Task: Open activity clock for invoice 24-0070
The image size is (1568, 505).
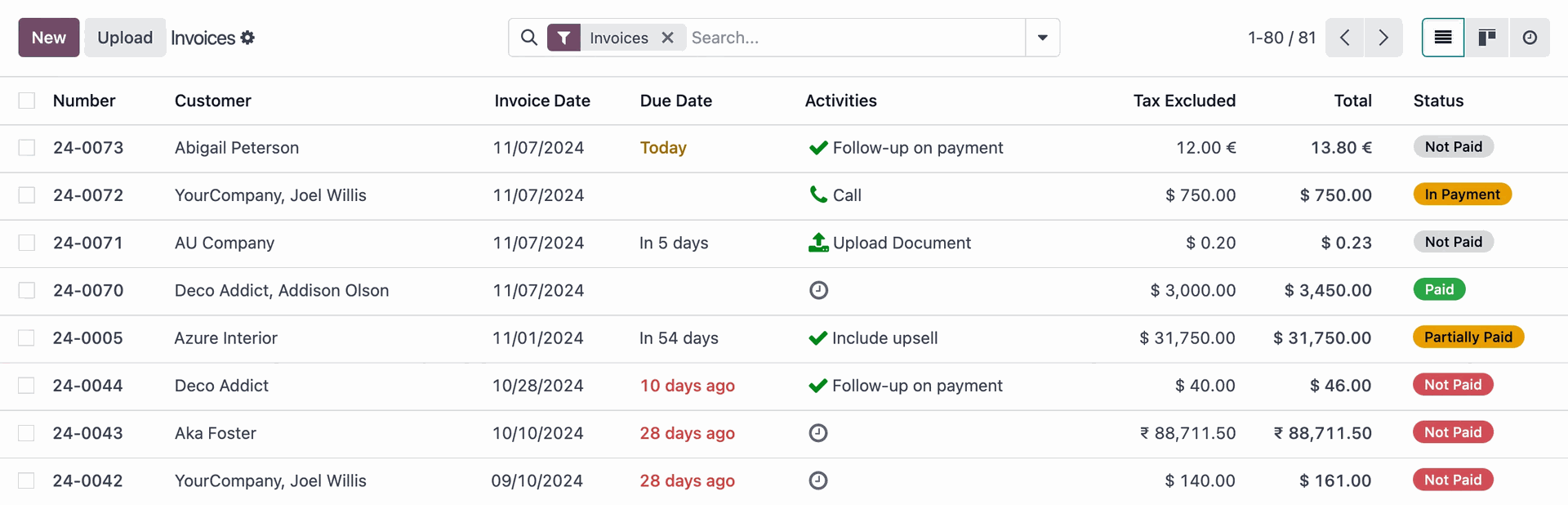Action: [818, 290]
